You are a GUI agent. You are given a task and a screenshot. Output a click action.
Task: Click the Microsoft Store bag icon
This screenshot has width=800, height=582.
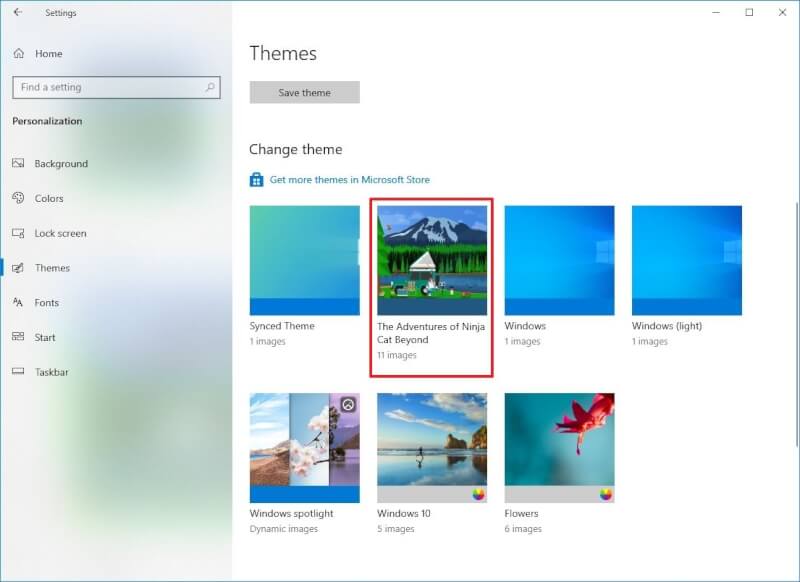[x=257, y=180]
